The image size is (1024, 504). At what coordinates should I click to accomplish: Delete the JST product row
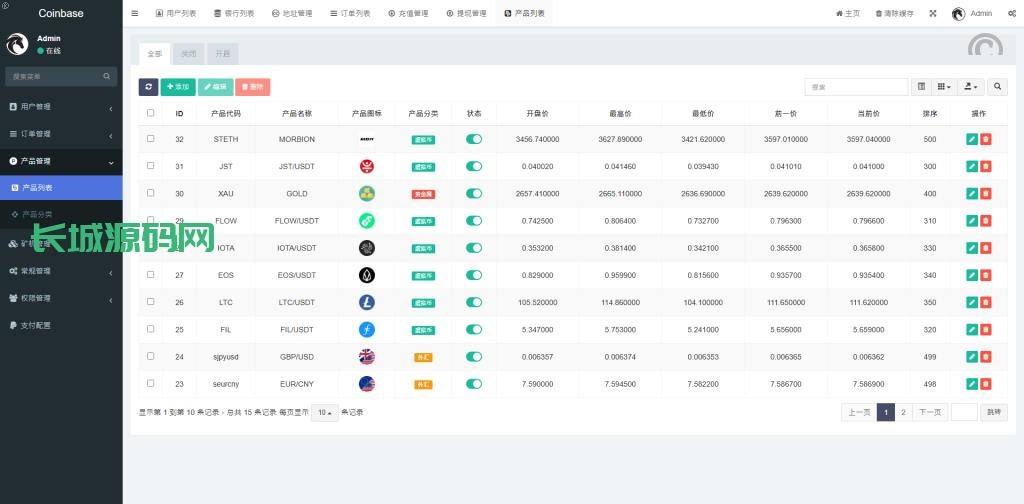point(986,166)
